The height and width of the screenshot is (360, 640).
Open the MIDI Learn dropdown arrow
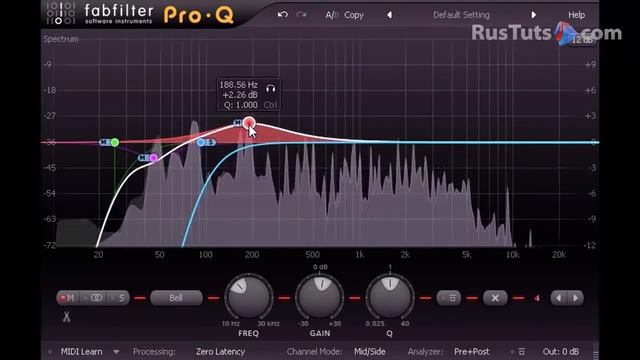click(x=116, y=351)
